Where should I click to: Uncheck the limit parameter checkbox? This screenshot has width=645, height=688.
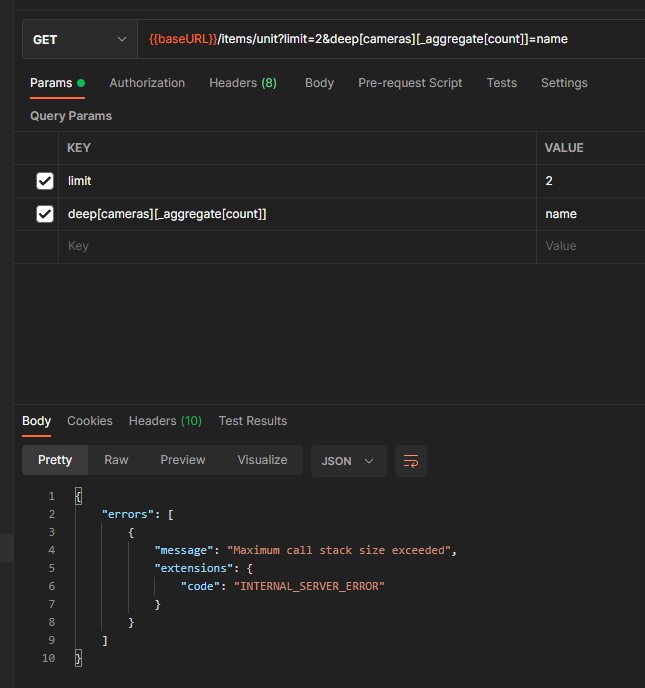(45, 181)
